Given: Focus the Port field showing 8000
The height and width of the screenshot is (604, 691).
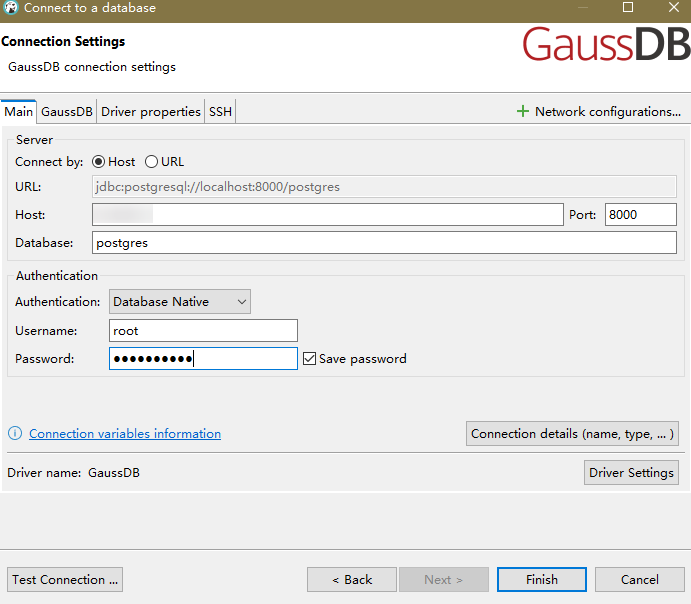Looking at the screenshot, I should [x=641, y=215].
